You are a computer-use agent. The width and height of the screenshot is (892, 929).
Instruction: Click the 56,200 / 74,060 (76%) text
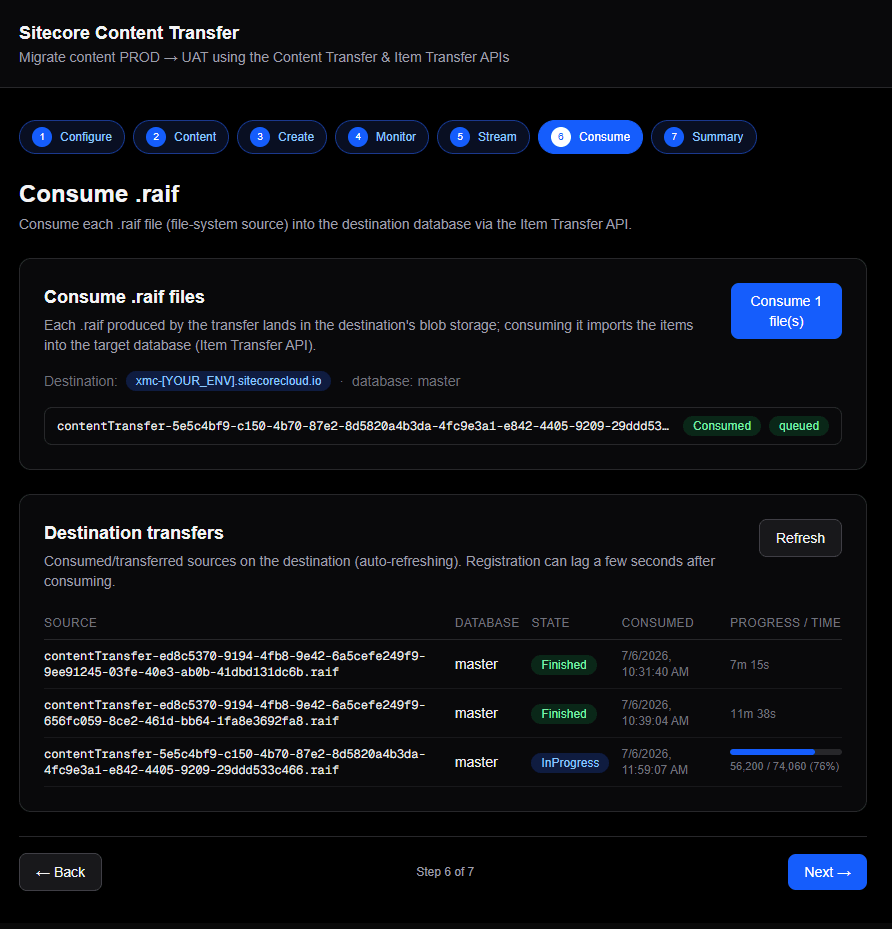784,766
